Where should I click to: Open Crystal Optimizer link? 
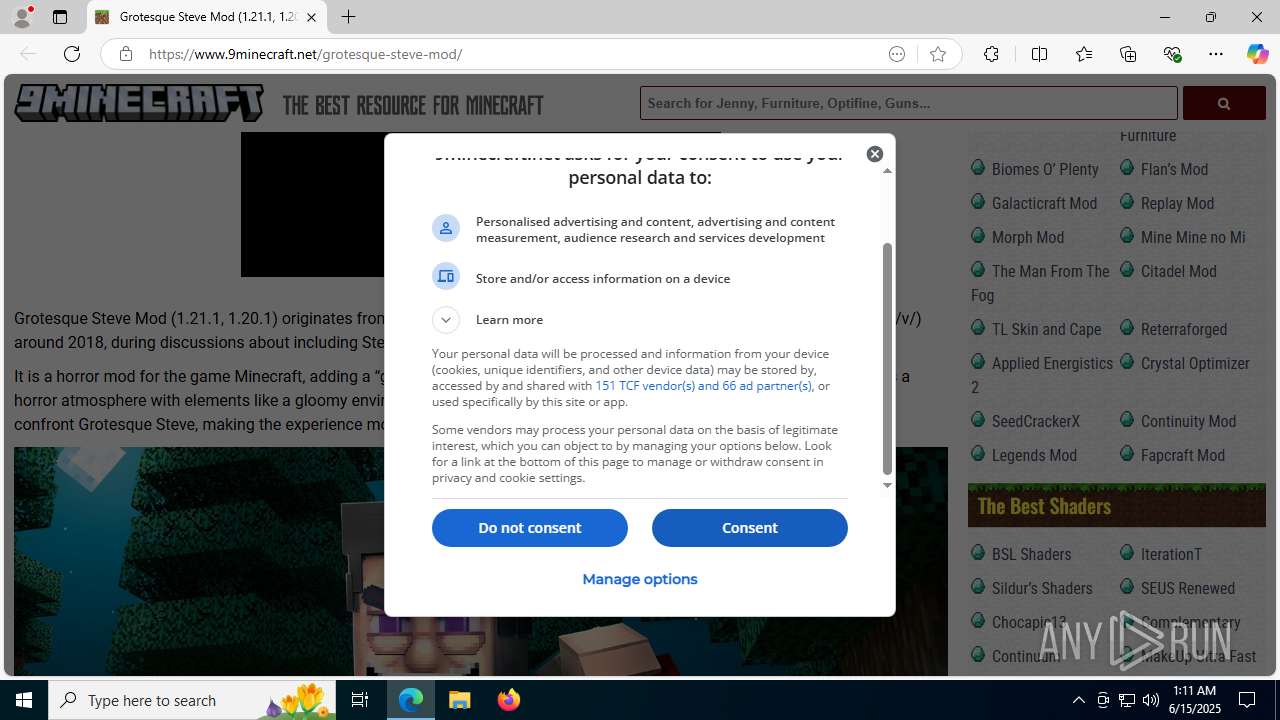click(x=1195, y=363)
